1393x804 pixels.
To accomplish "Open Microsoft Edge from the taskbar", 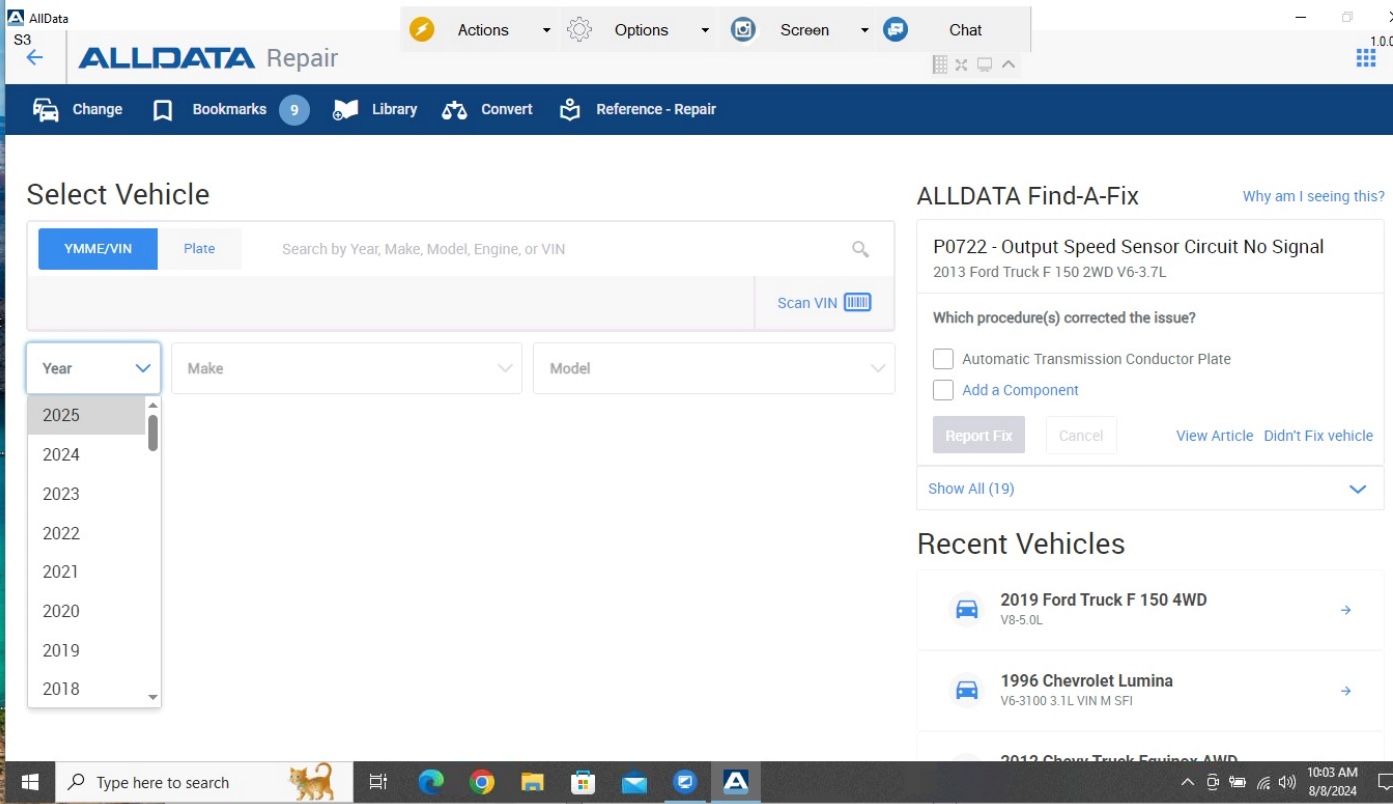I will point(431,783).
